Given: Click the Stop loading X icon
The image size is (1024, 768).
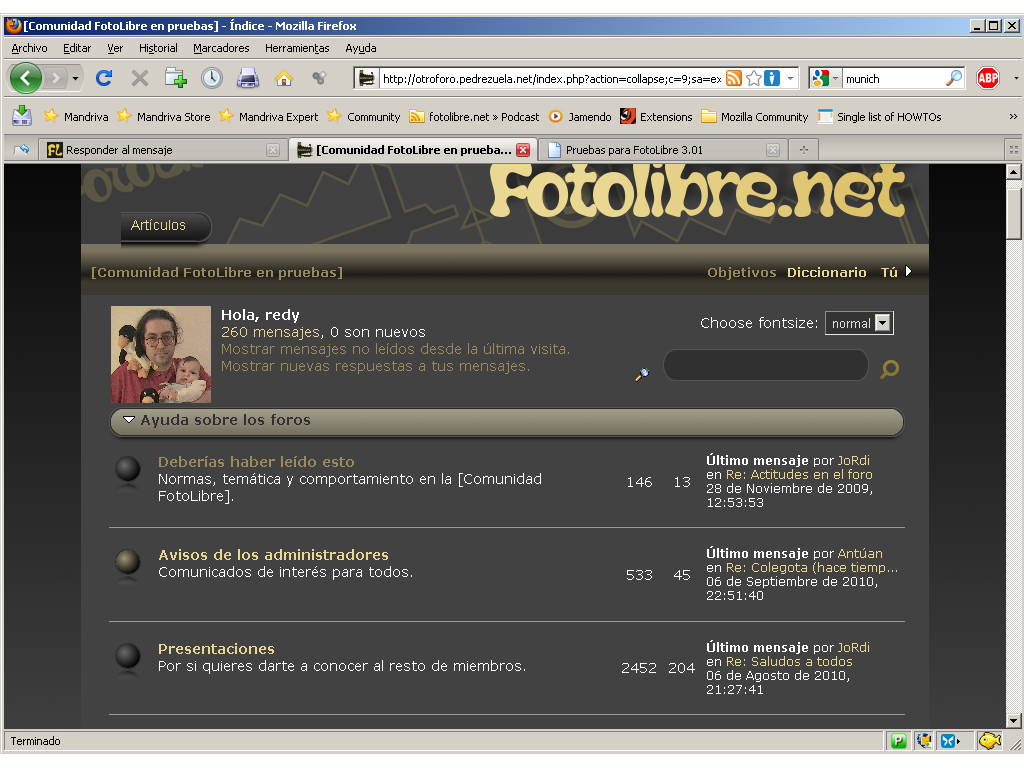Looking at the screenshot, I should [x=139, y=78].
